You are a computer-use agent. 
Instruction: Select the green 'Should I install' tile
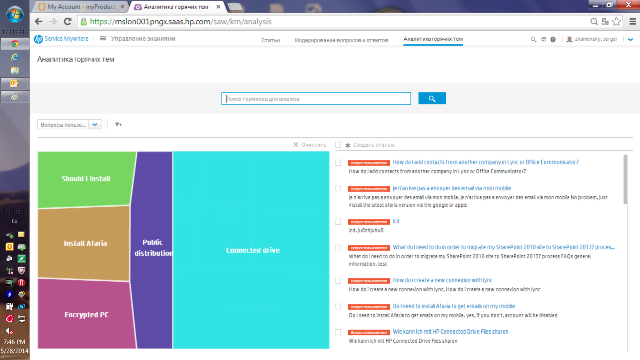click(x=86, y=179)
